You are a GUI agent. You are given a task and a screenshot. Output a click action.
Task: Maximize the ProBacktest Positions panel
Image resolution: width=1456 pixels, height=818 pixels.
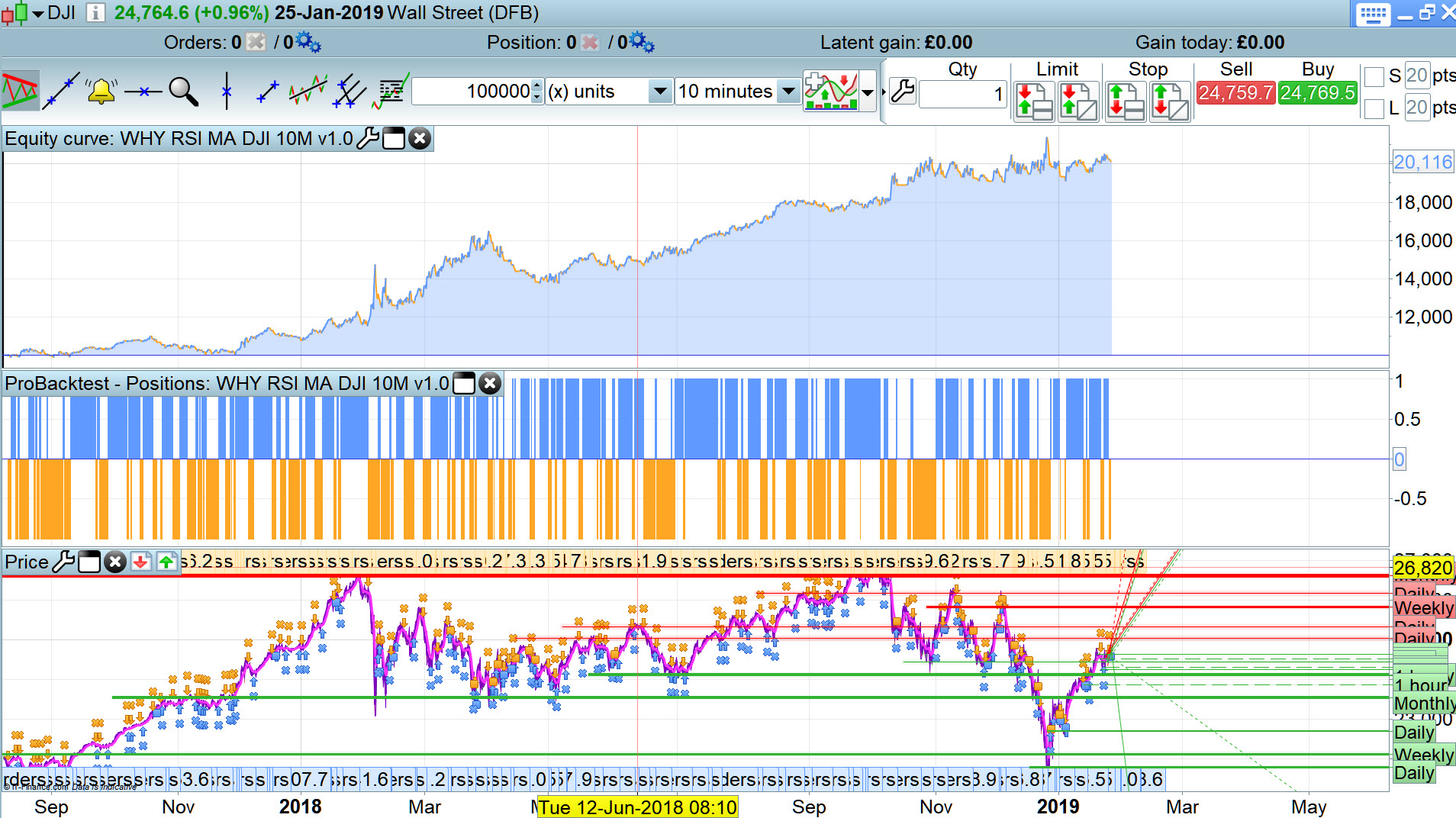pyautogui.click(x=464, y=383)
